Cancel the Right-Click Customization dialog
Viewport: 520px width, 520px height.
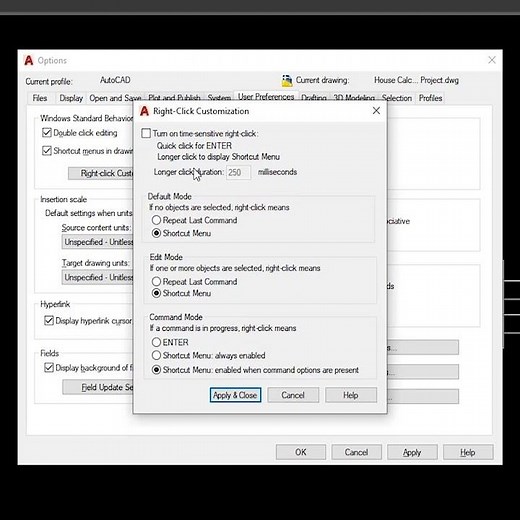pyautogui.click(x=293, y=395)
